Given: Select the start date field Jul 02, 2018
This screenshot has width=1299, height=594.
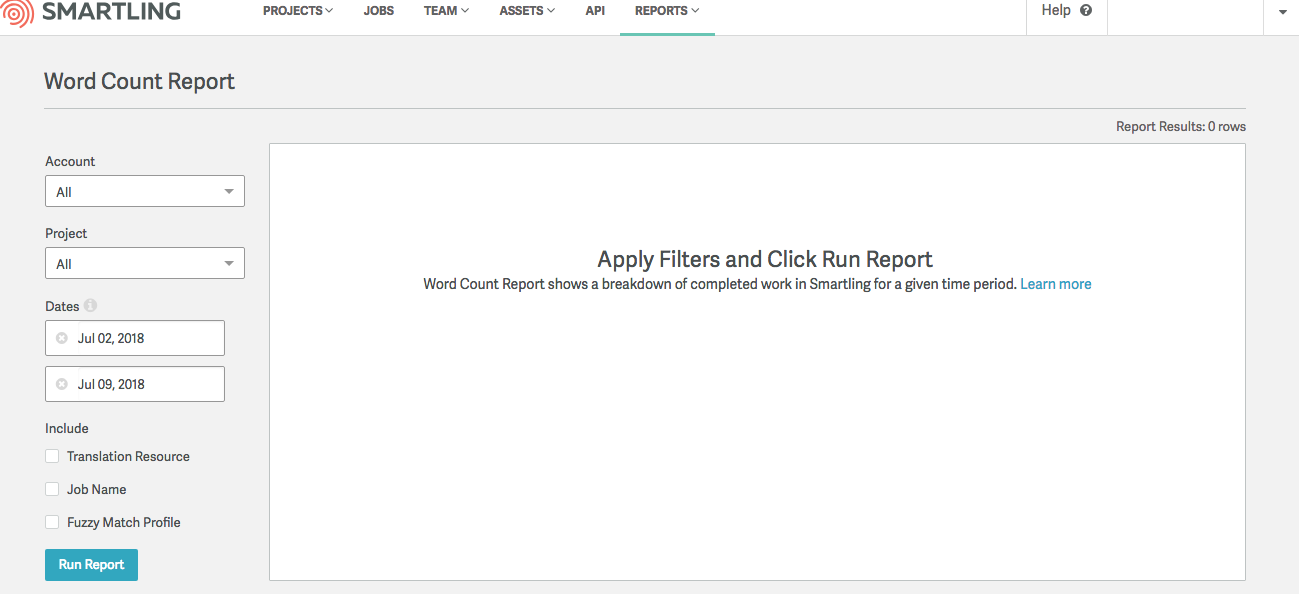Looking at the screenshot, I should 135,338.
